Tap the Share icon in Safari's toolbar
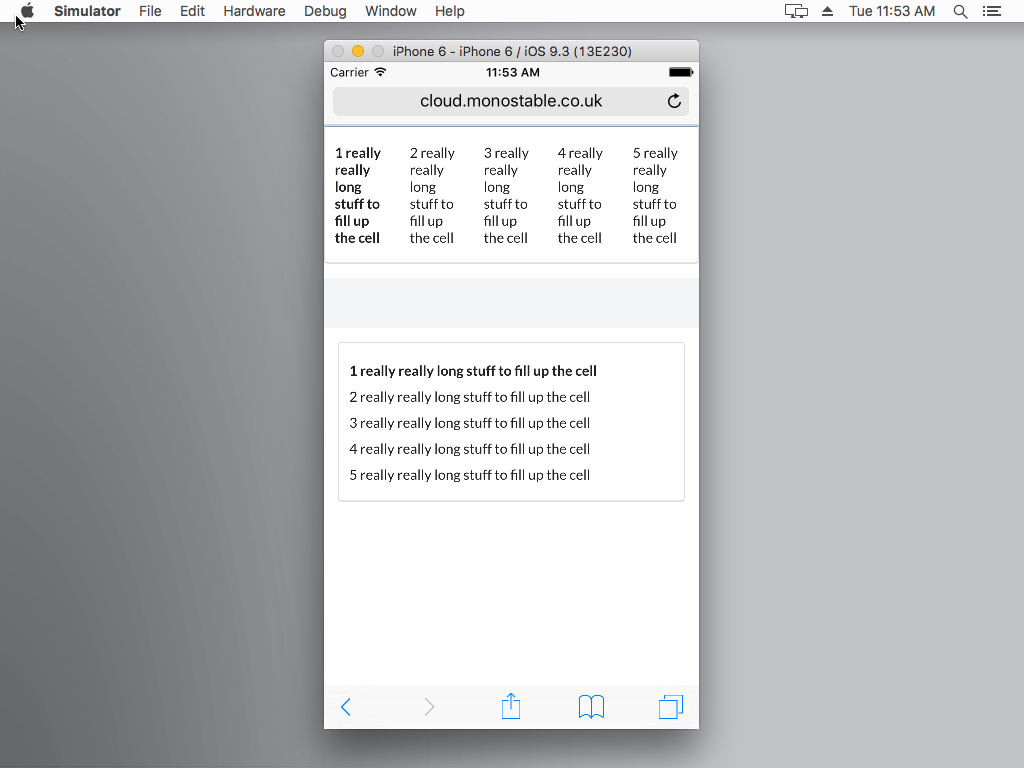 [511, 706]
